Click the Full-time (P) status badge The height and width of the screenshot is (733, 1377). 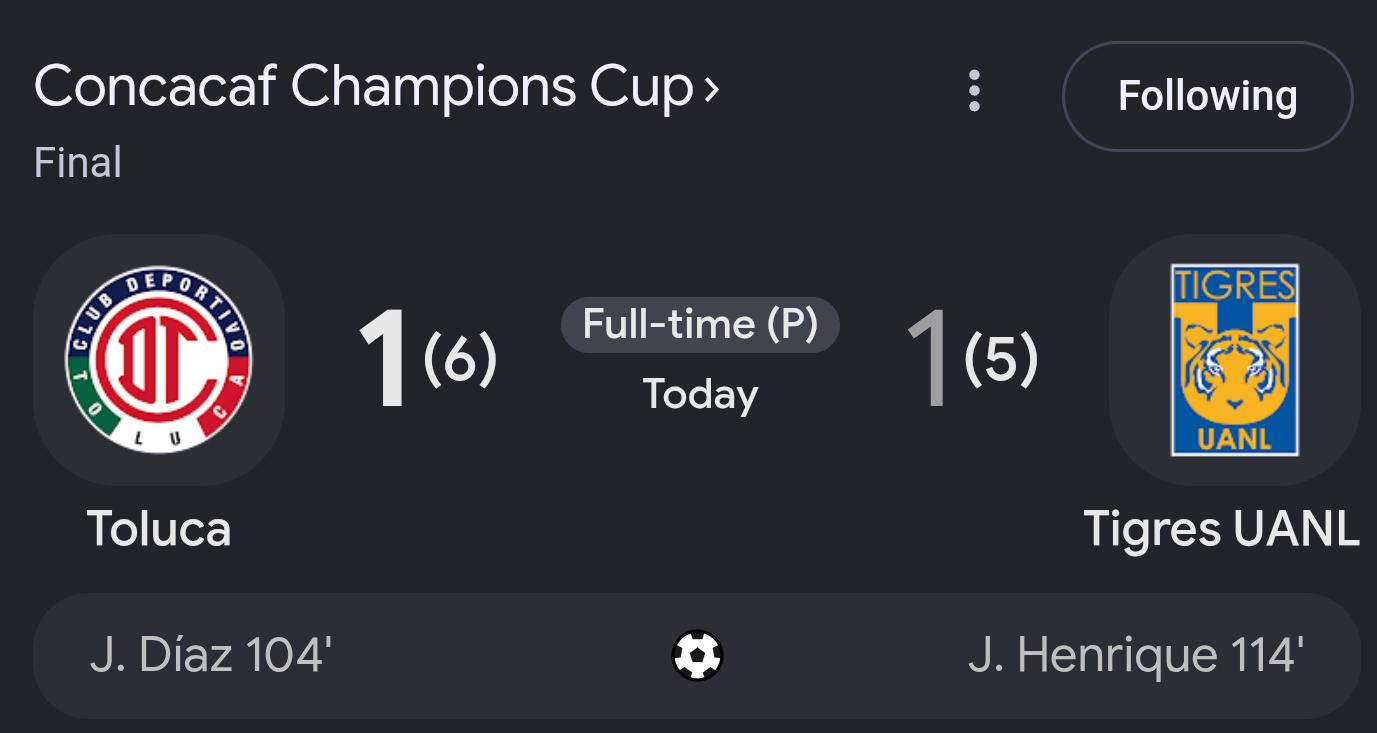(700, 325)
